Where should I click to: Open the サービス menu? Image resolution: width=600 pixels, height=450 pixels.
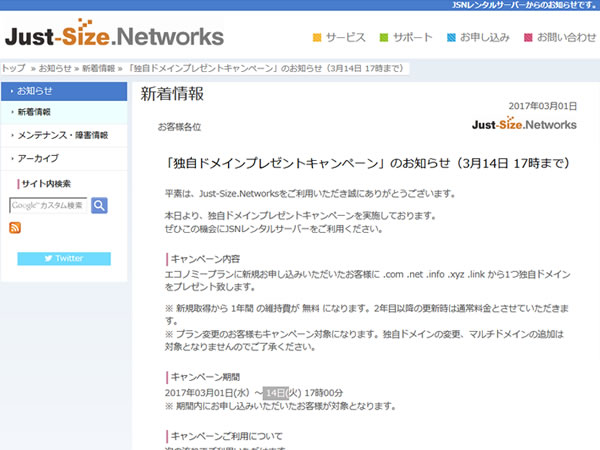tap(346, 38)
